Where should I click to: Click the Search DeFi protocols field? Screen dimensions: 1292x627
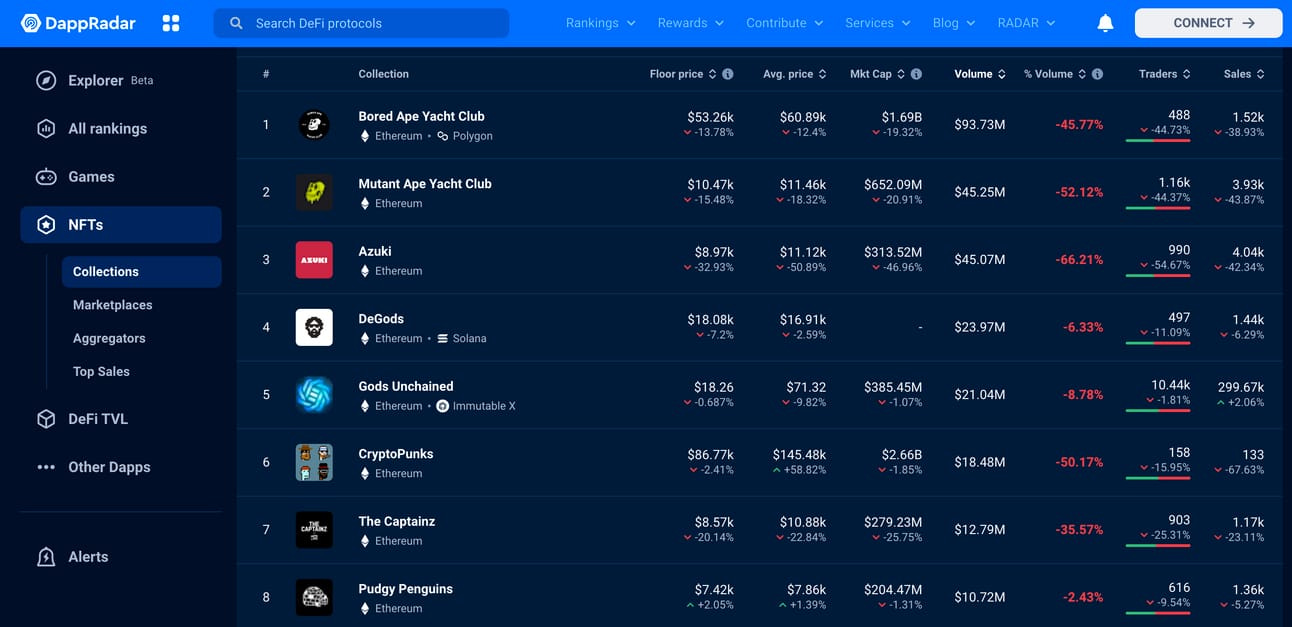(361, 23)
